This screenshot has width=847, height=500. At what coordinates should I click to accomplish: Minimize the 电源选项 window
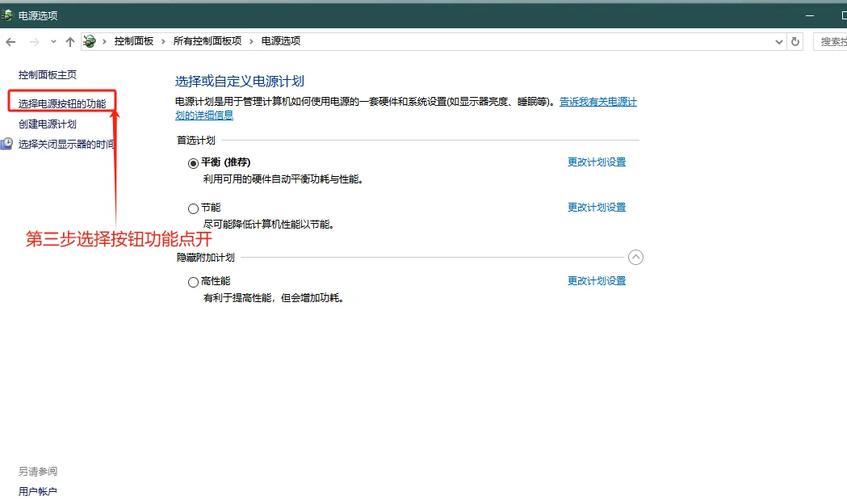(809, 16)
